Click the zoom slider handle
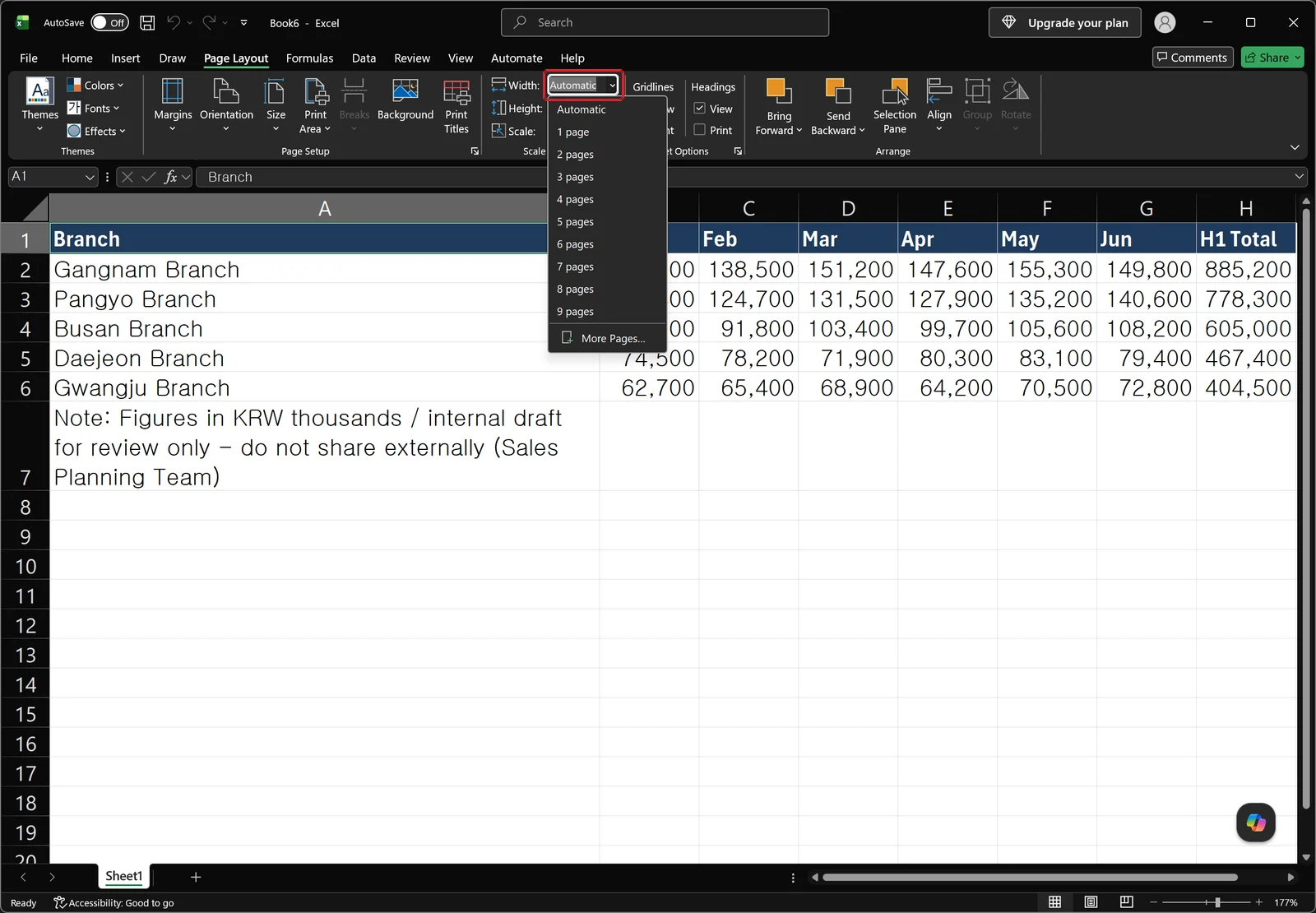The width and height of the screenshot is (1316, 913). pos(1217,903)
